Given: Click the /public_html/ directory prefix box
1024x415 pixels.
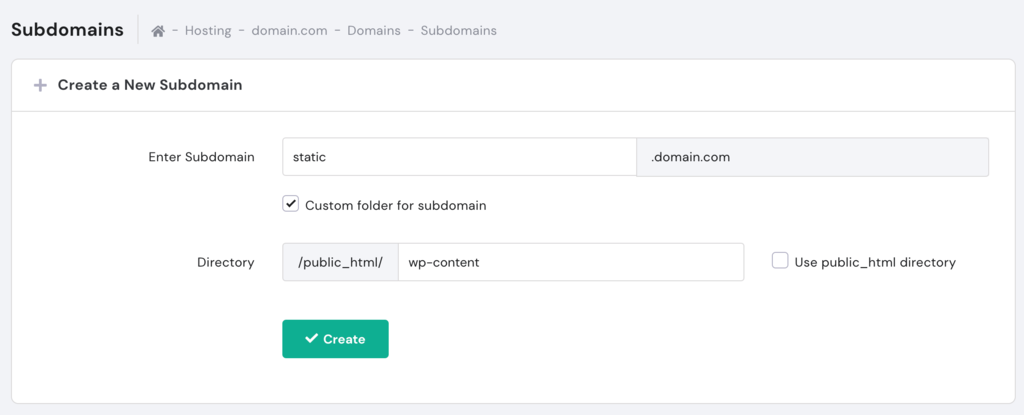Looking at the screenshot, I should pos(340,262).
